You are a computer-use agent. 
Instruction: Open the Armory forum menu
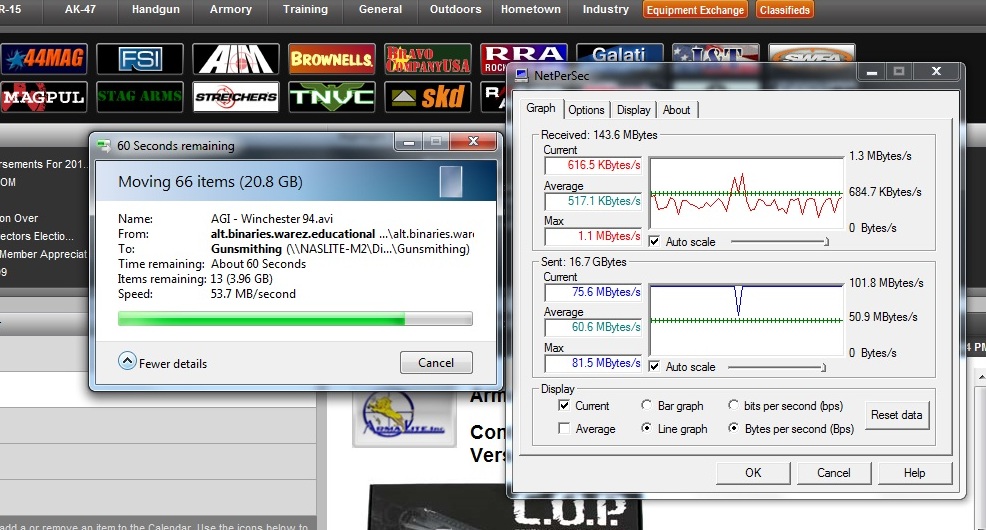231,9
